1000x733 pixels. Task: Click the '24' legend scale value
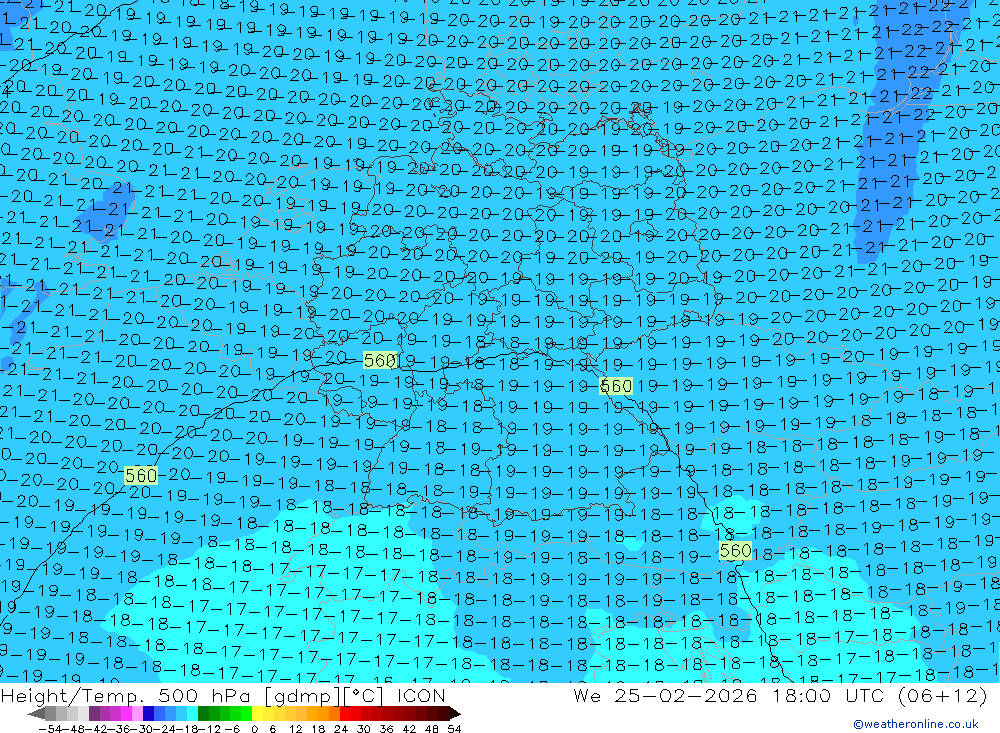click(341, 729)
